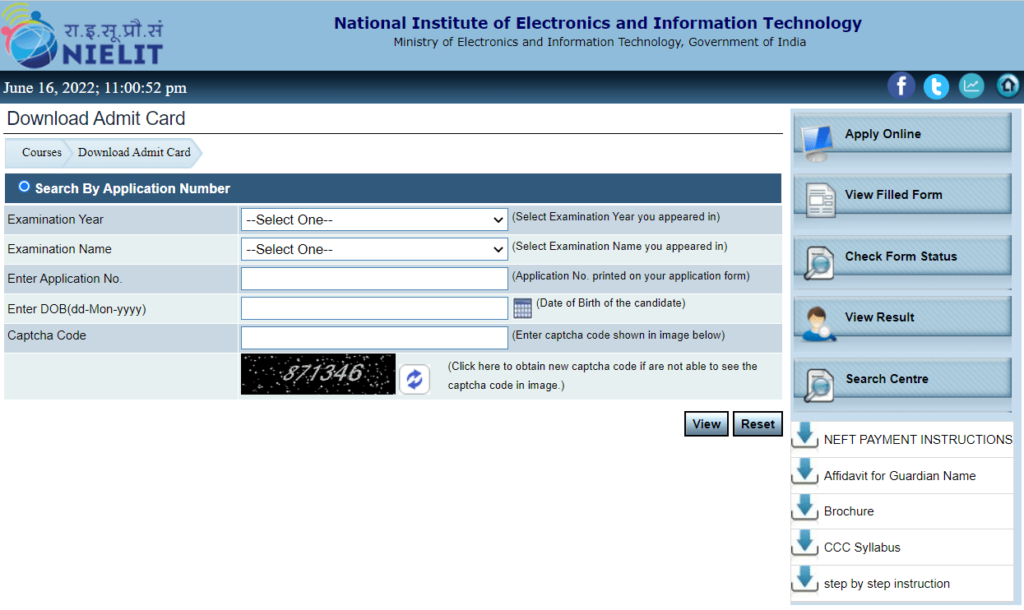This screenshot has width=1024, height=610.
Task: Expand the Examination Year dropdown
Action: 375,220
